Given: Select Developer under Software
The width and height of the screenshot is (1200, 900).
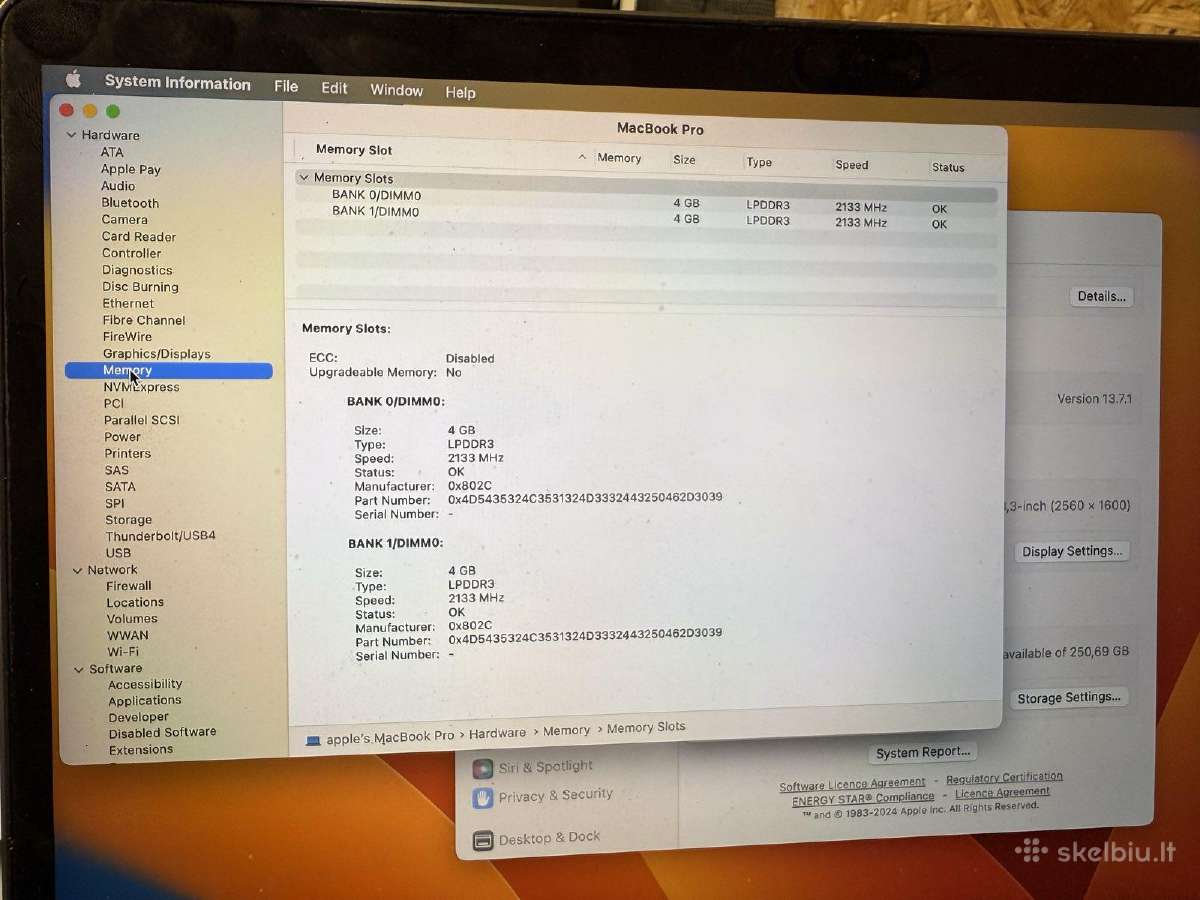Looking at the screenshot, I should pyautogui.click(x=138, y=717).
